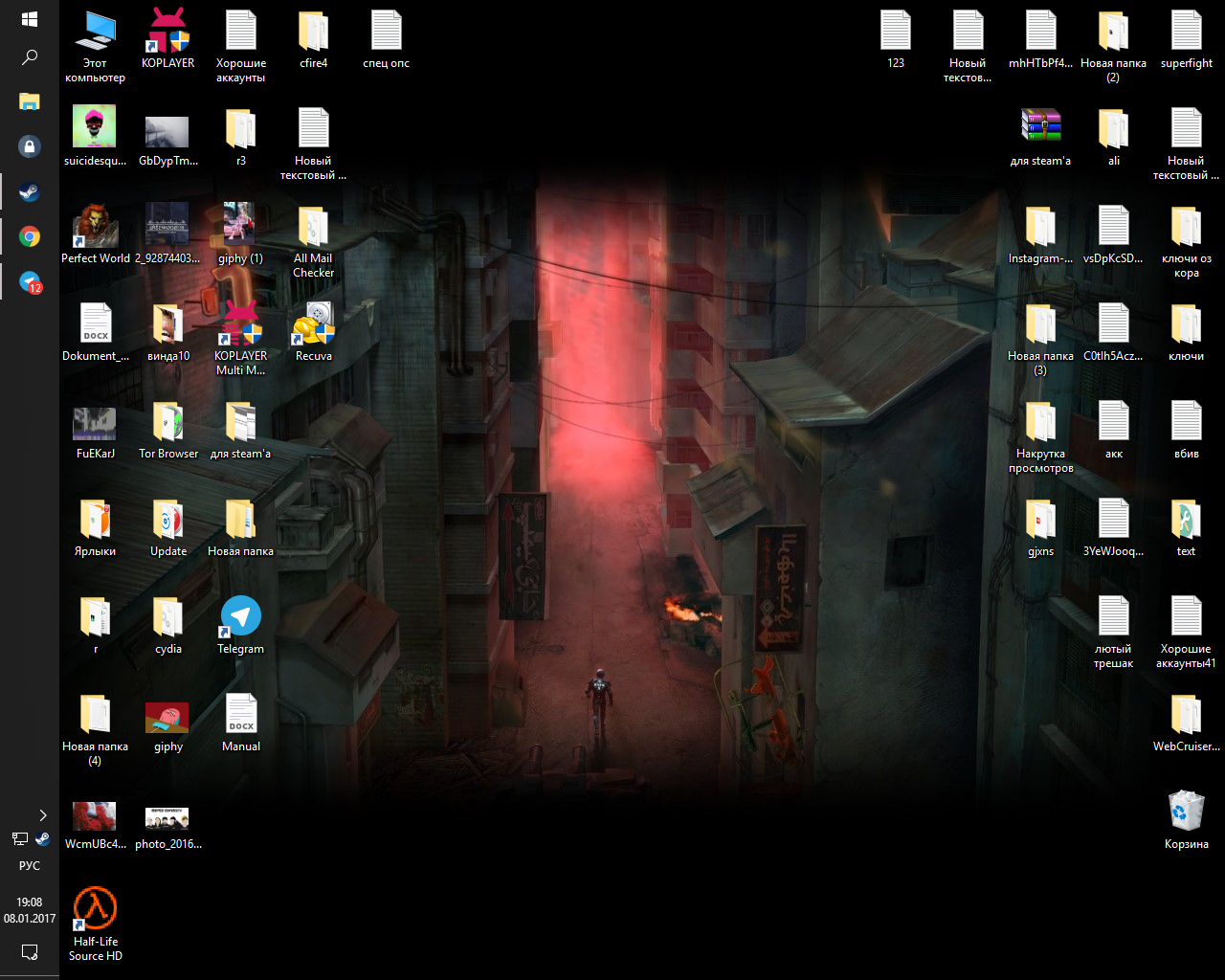
Task: Open Steam from the taskbar
Action: [30, 191]
